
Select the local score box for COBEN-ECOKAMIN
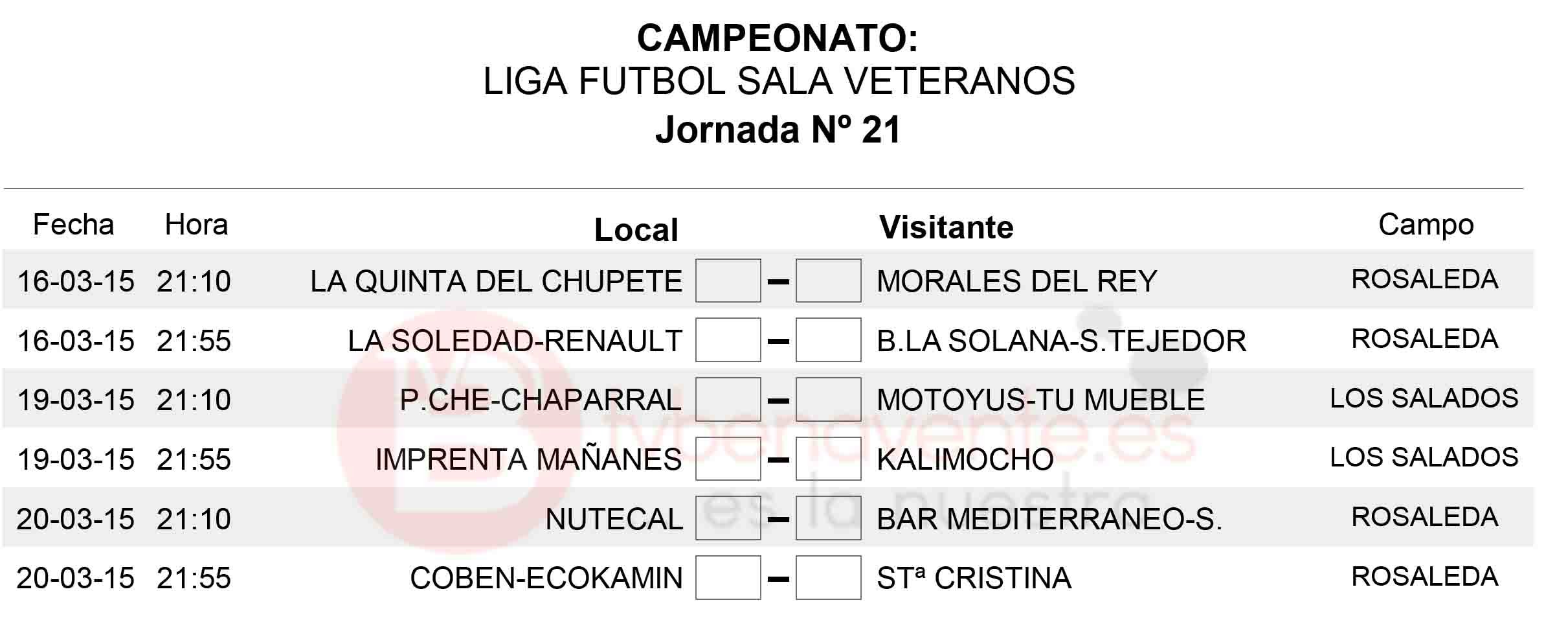(728, 577)
